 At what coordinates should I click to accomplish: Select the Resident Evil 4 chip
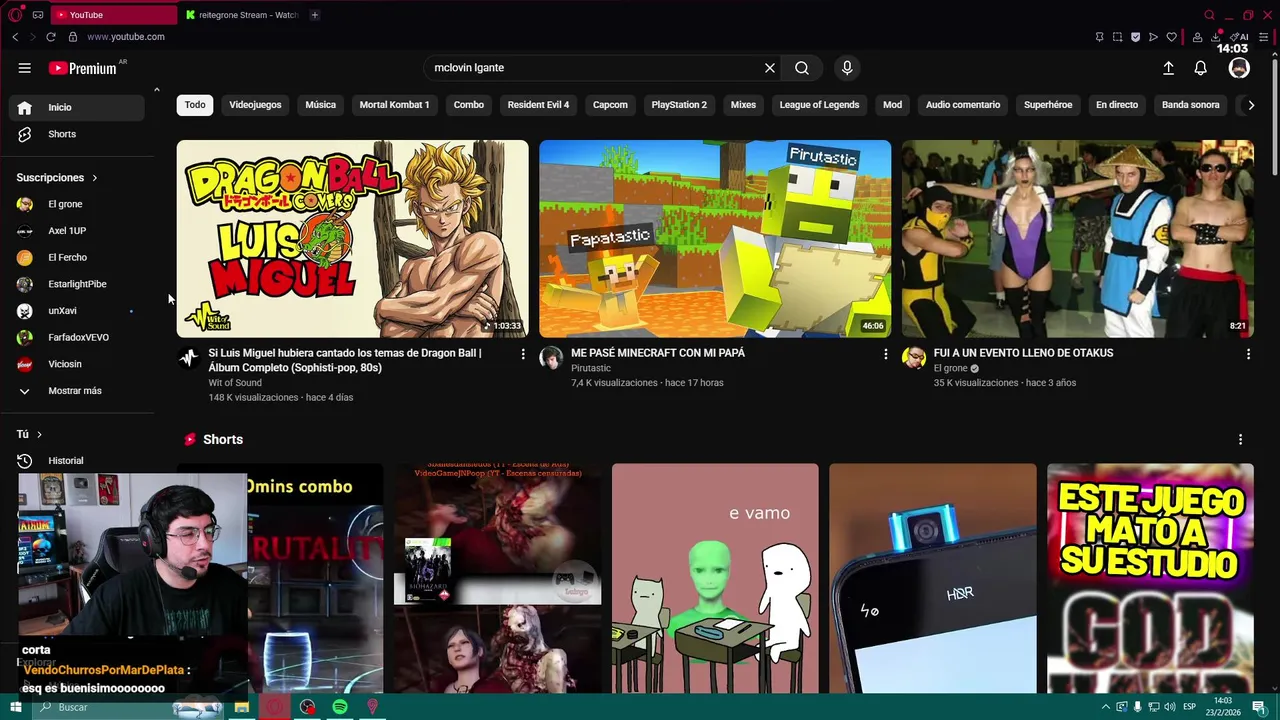click(x=538, y=105)
